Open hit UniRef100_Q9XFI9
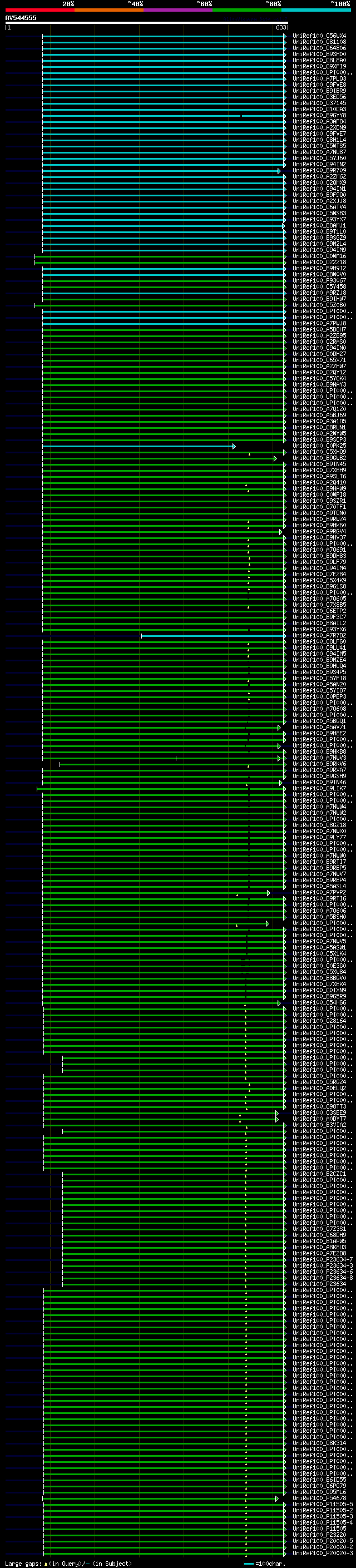The width and height of the screenshot is (356, 1568). (x=319, y=66)
